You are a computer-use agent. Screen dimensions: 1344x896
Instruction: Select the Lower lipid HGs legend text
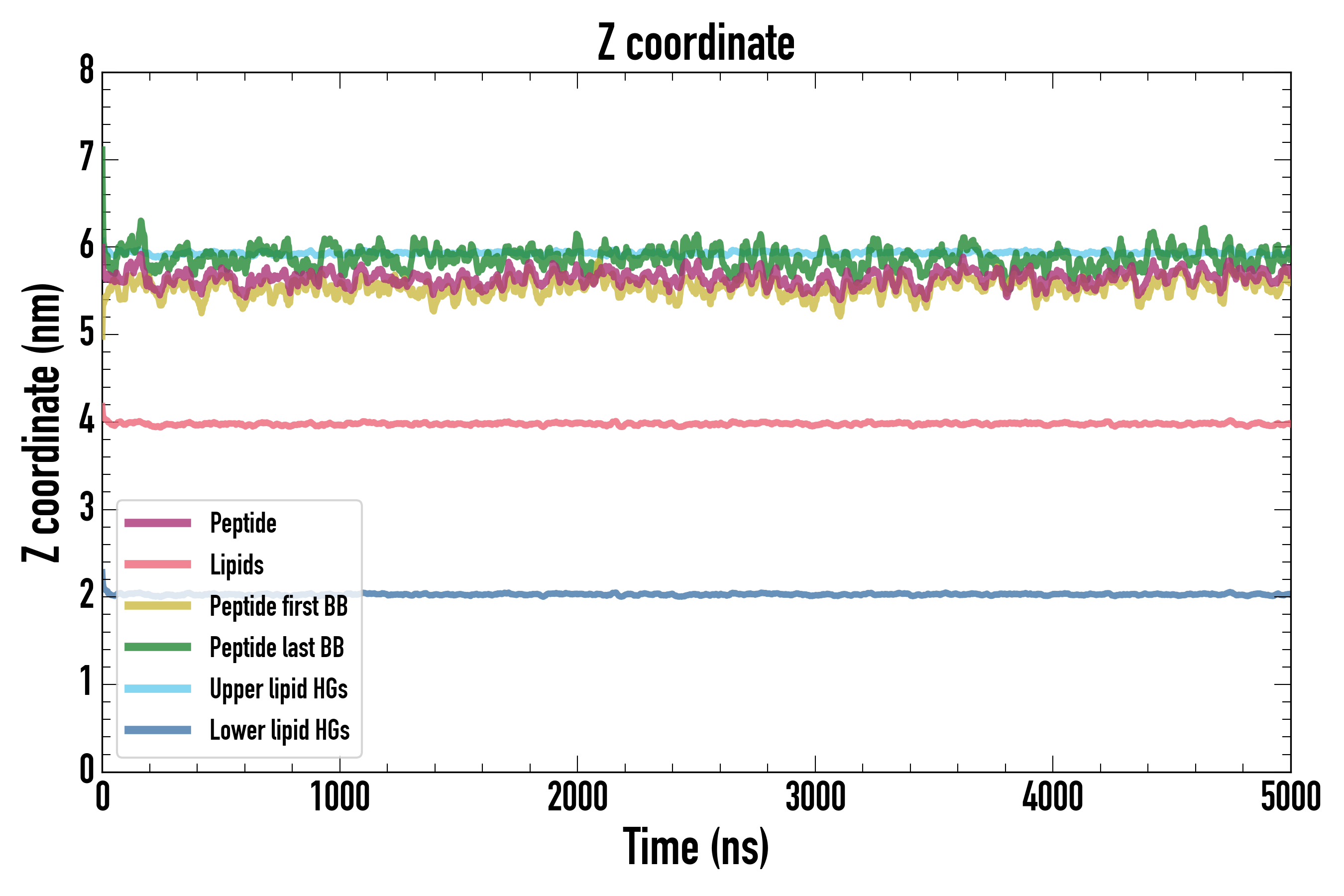pos(280,730)
